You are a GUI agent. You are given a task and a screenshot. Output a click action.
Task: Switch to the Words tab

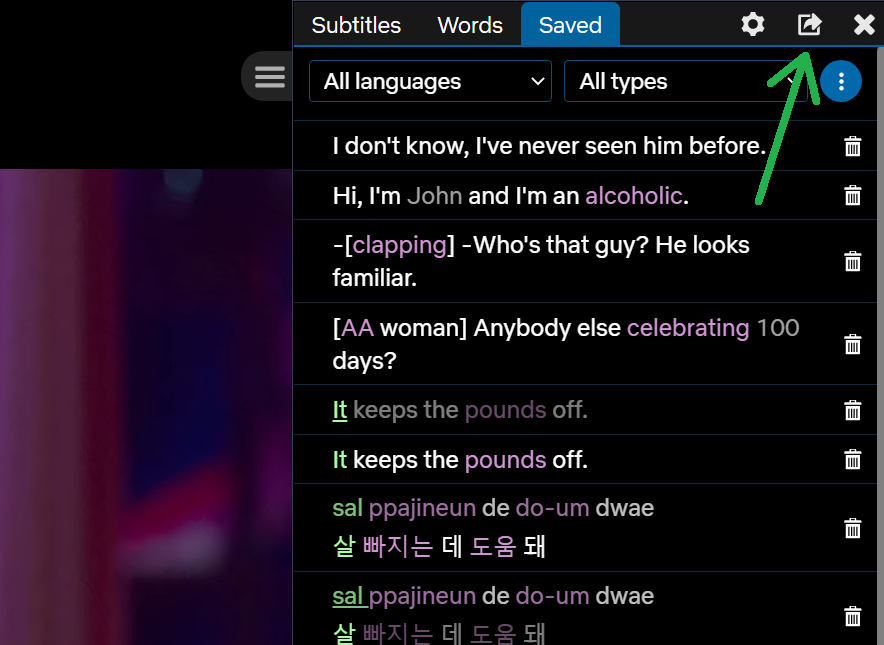470,25
